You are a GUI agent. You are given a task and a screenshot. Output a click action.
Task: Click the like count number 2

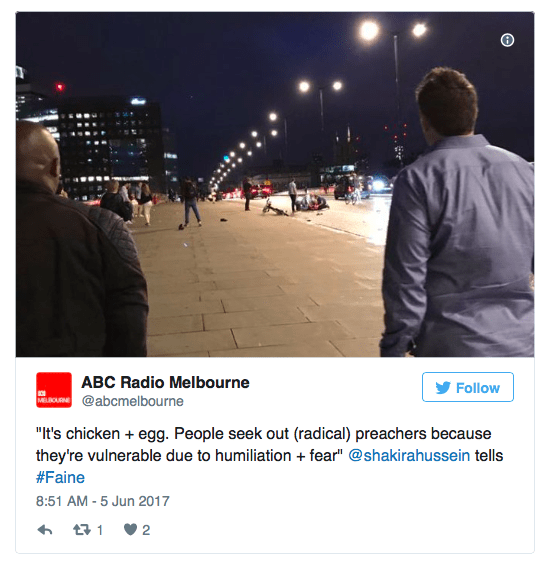(x=146, y=530)
